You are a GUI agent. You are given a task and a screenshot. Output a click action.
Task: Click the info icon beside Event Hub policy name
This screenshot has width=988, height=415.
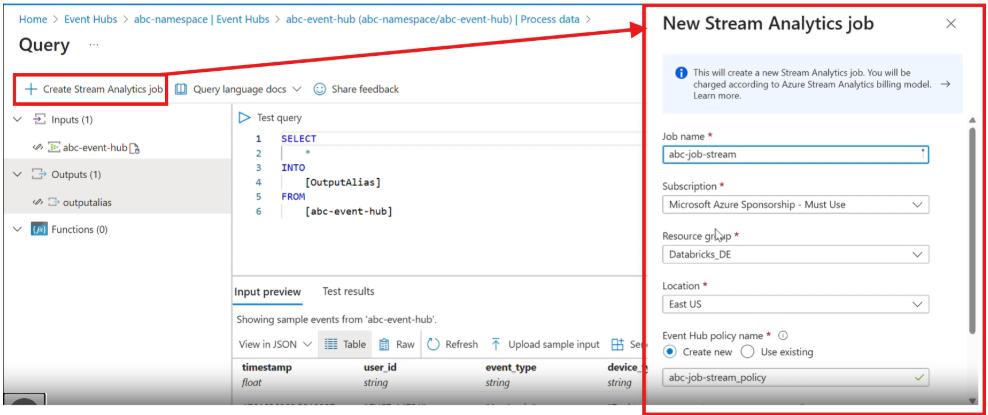coord(783,336)
